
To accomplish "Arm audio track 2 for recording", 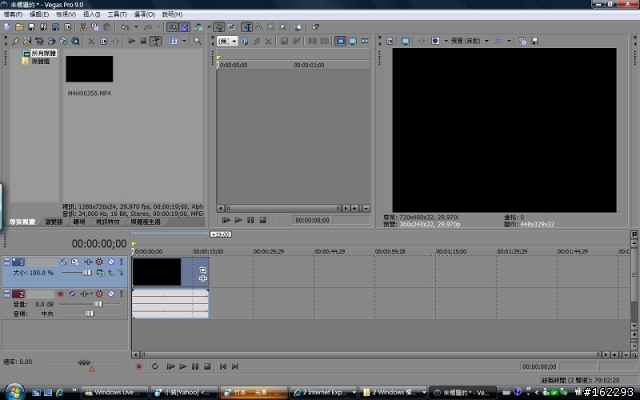I will pos(60,294).
